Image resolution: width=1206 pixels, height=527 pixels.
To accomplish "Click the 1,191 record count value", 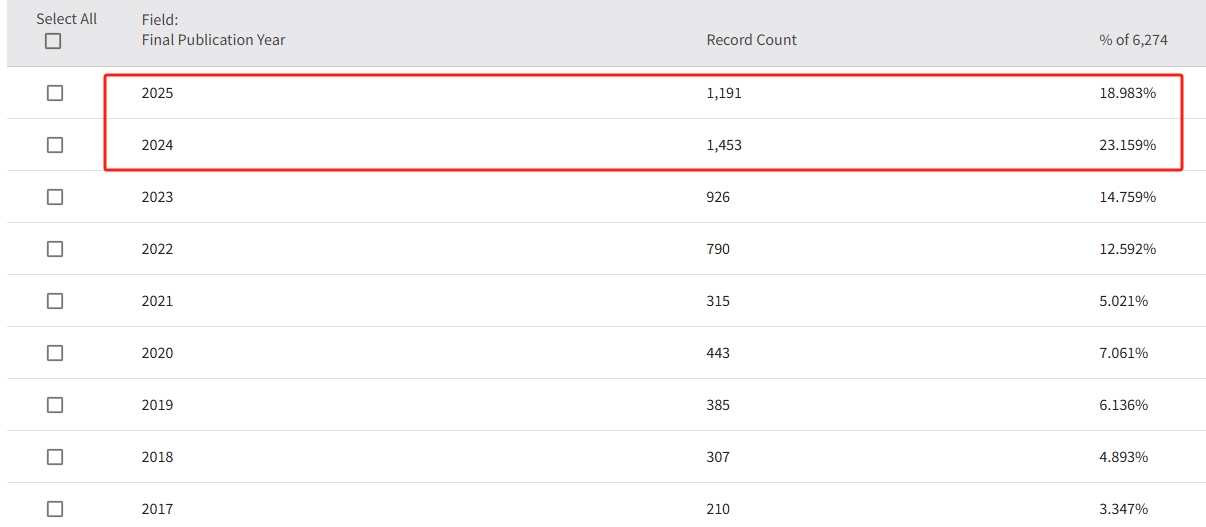I will 724,93.
